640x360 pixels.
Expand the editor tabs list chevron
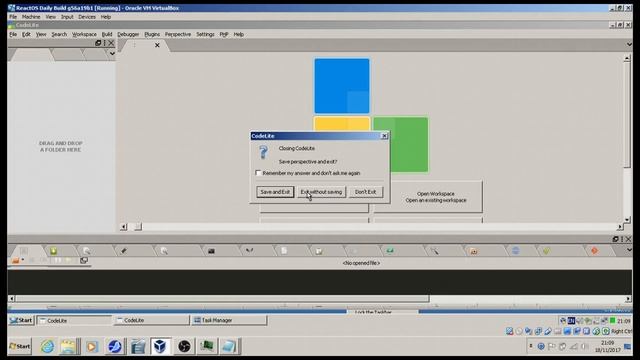(x=629, y=44)
